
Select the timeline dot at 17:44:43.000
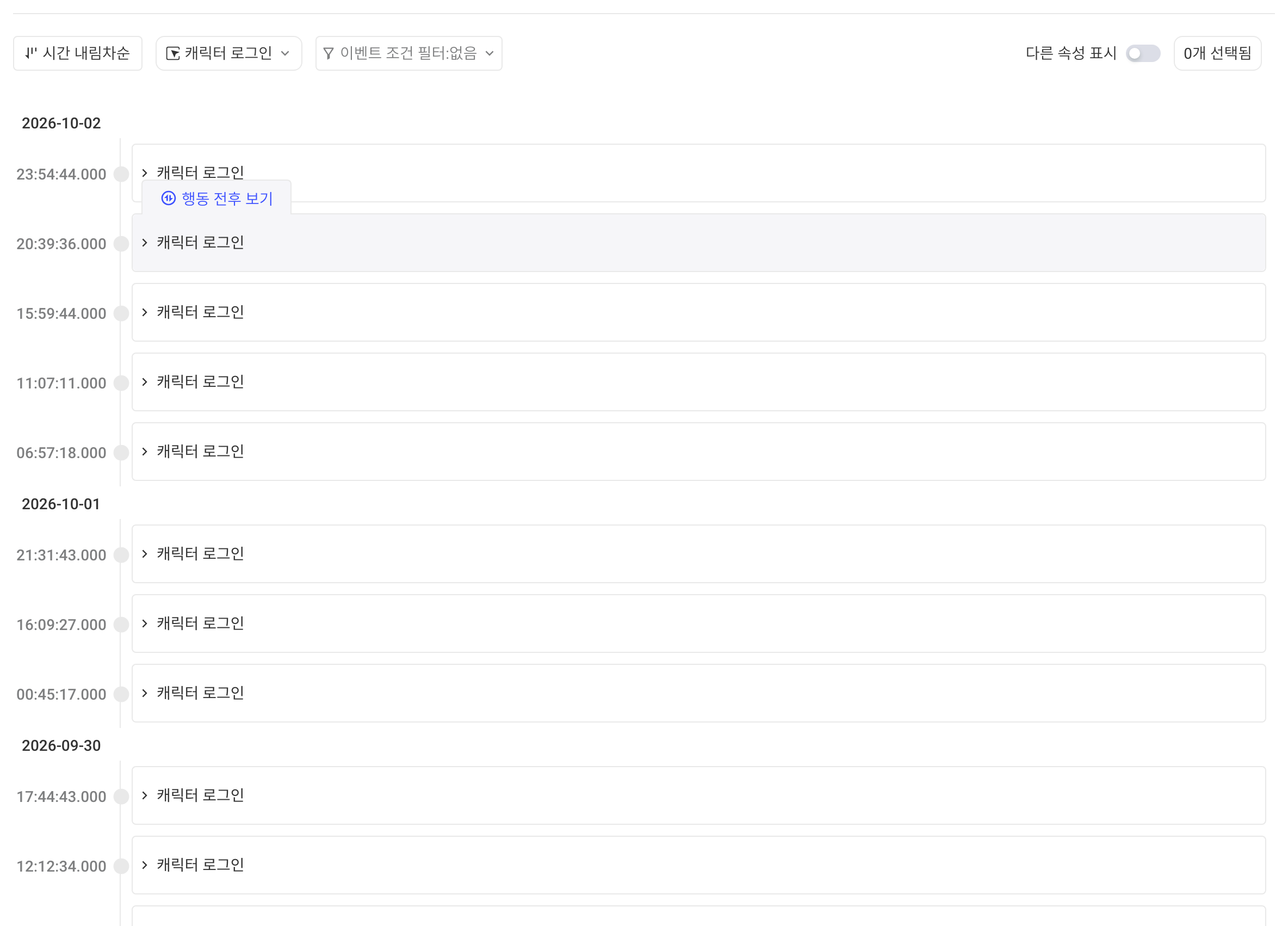pos(121,797)
